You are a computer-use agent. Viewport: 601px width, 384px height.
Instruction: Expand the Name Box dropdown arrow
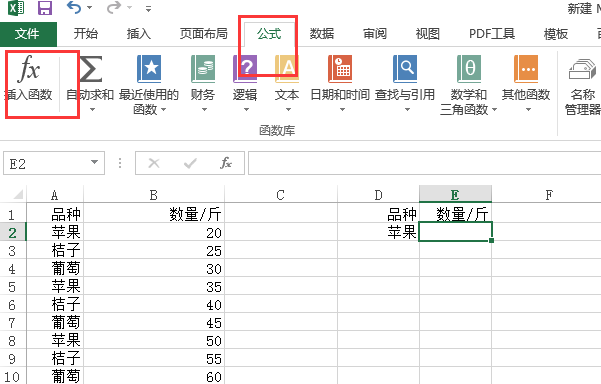tap(94, 162)
